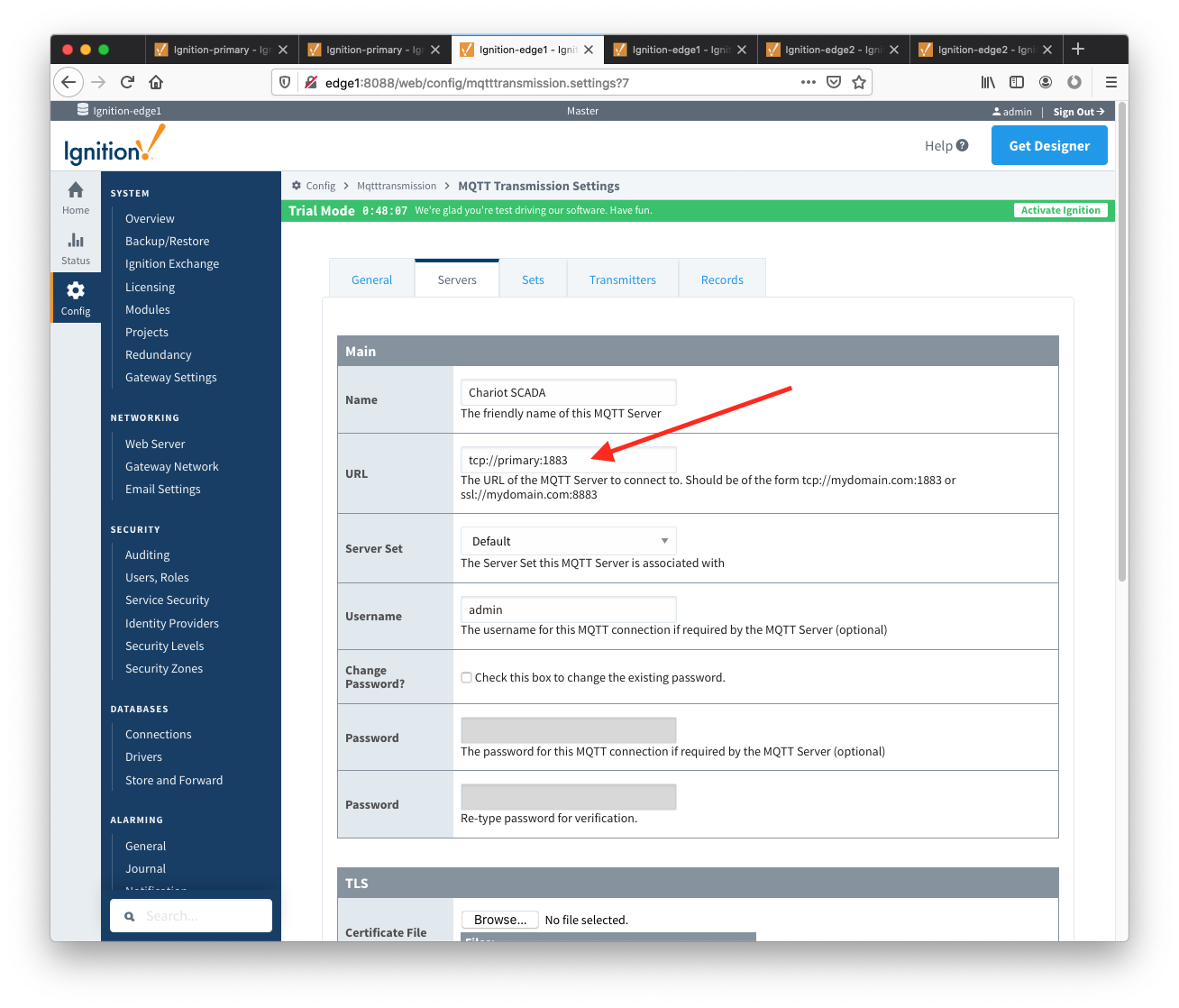Open the Auditing page
The image size is (1179, 1008).
(148, 554)
